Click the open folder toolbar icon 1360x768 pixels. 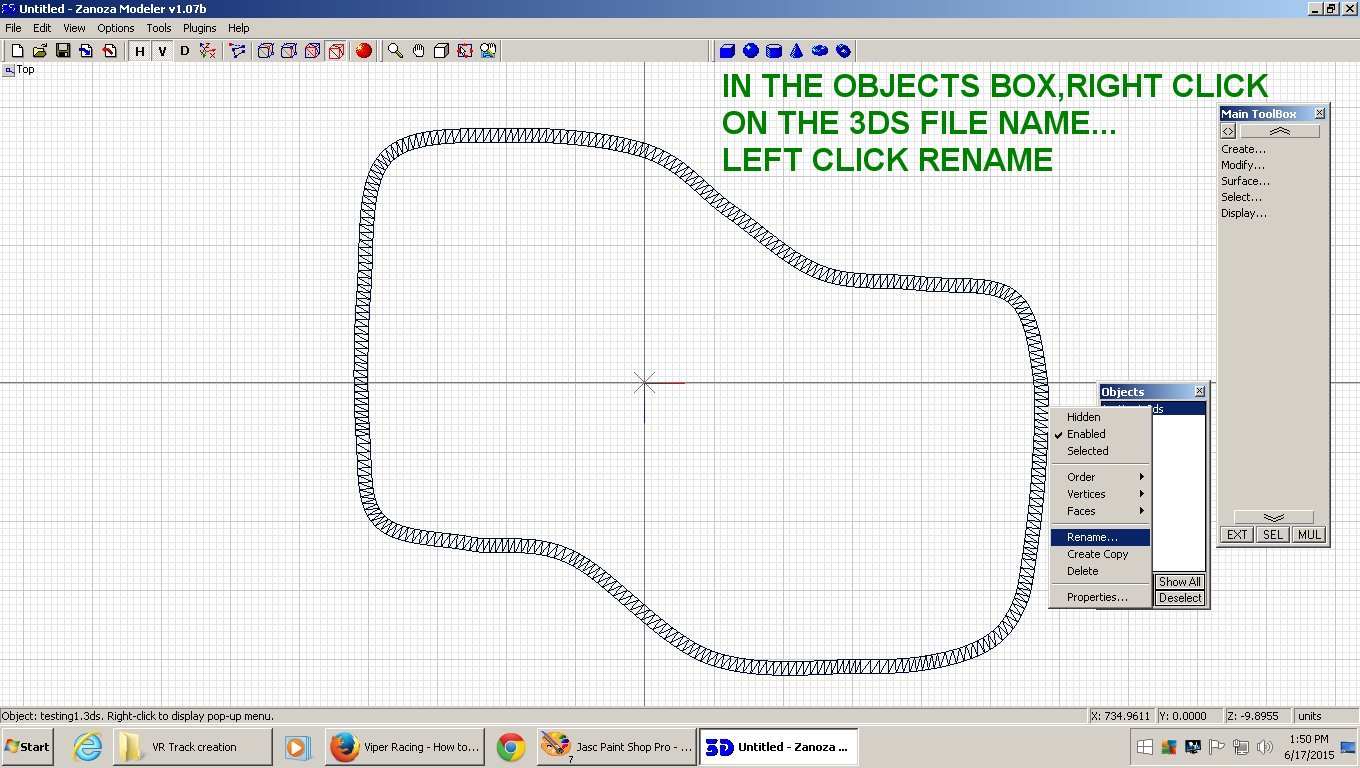click(x=40, y=51)
